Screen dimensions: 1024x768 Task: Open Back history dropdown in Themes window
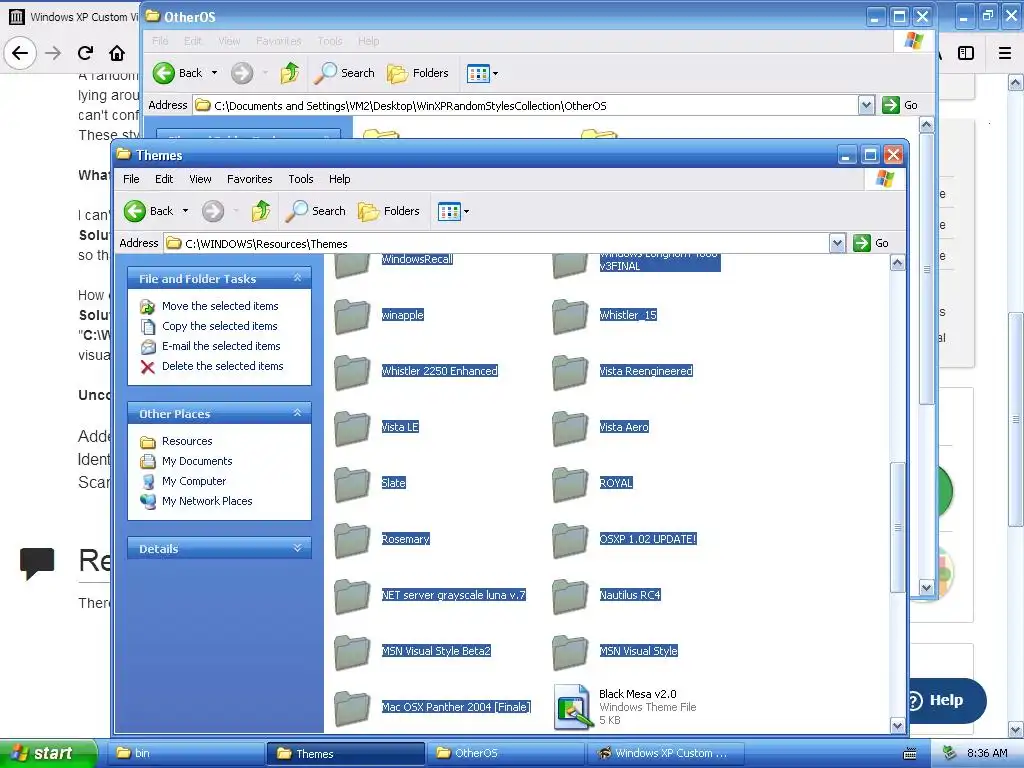coord(185,211)
